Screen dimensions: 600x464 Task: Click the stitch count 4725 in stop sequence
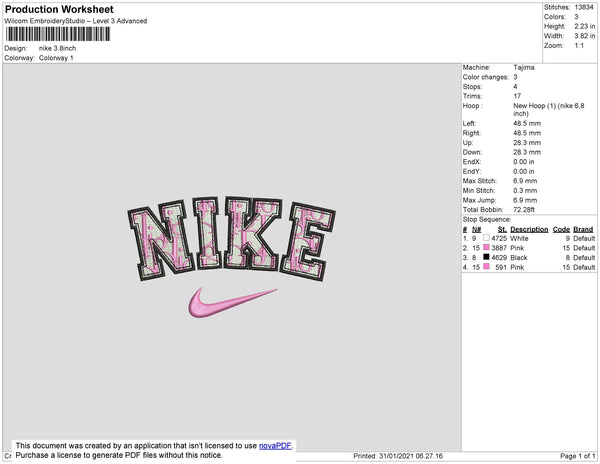499,238
